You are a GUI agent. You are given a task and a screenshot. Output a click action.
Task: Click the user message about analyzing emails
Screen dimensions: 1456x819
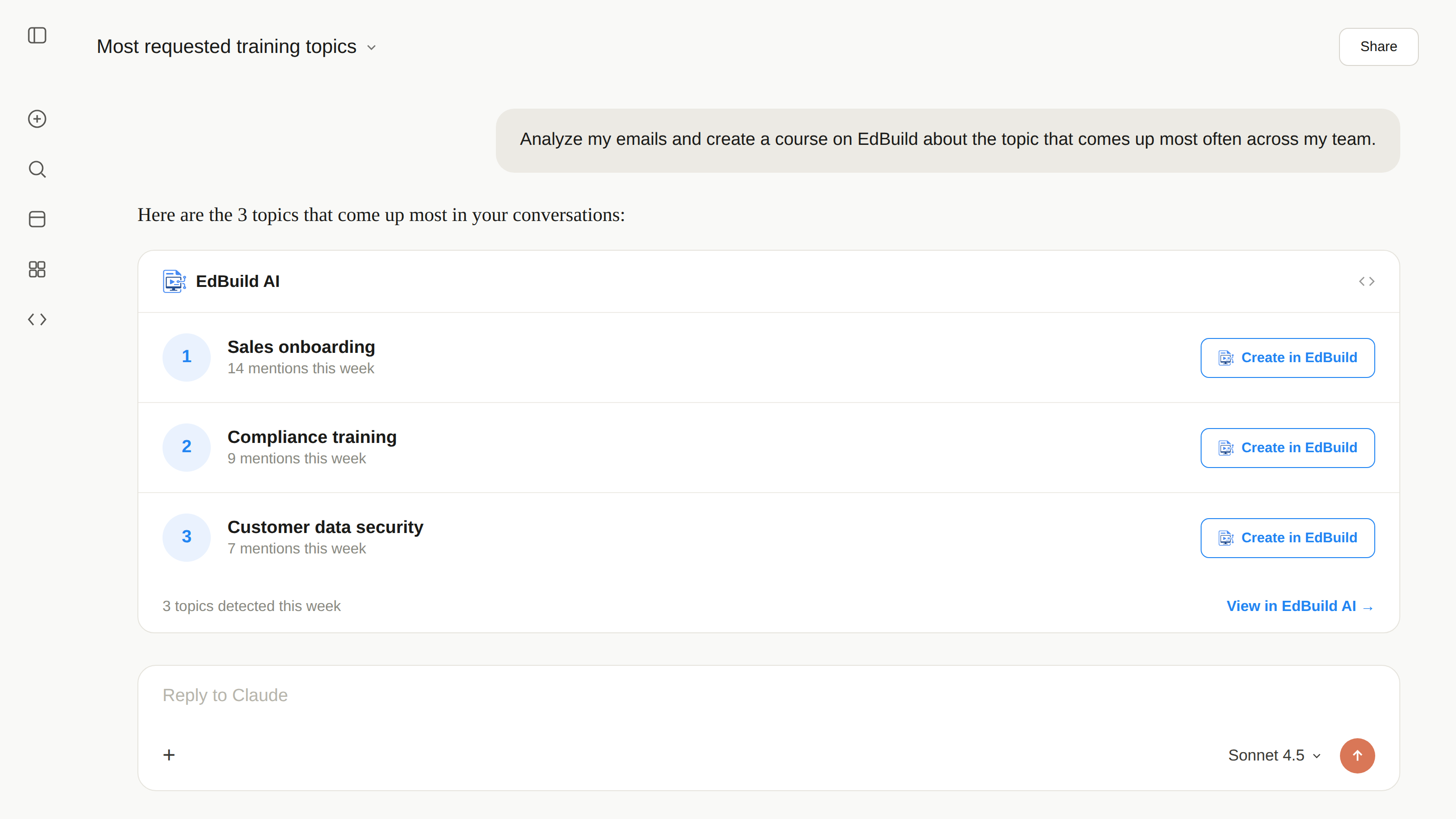click(948, 140)
